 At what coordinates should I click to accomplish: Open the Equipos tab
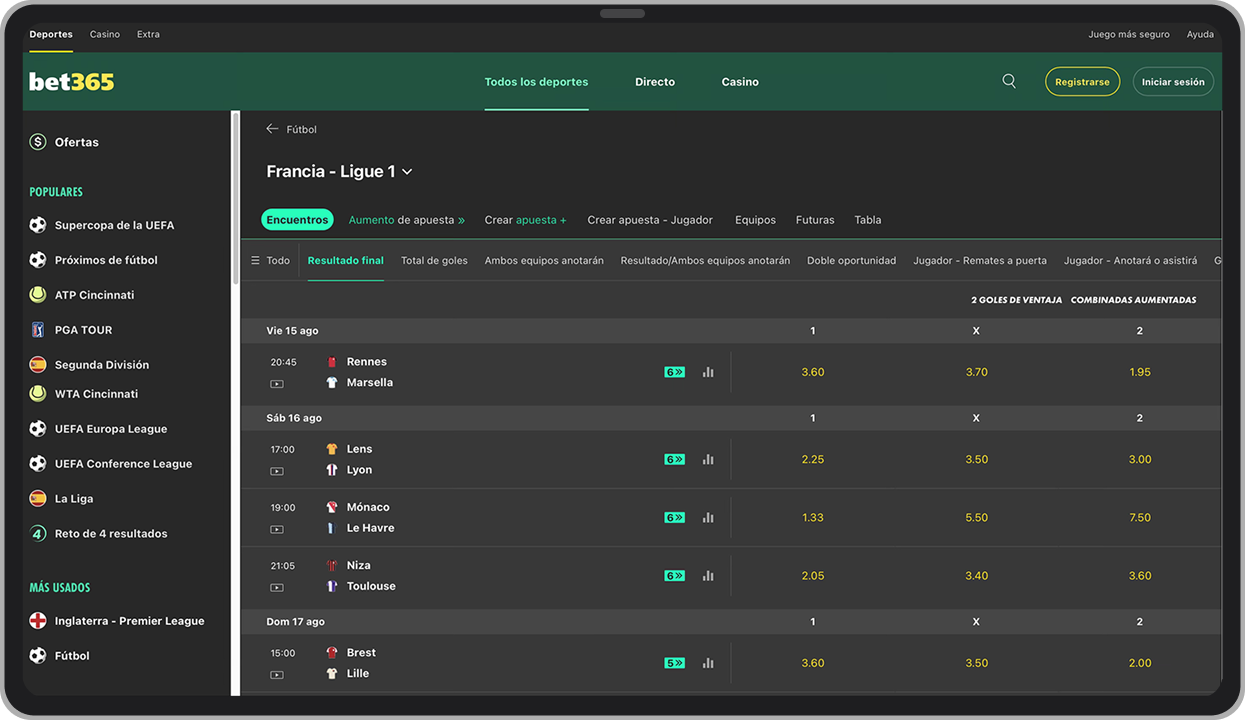(x=755, y=220)
